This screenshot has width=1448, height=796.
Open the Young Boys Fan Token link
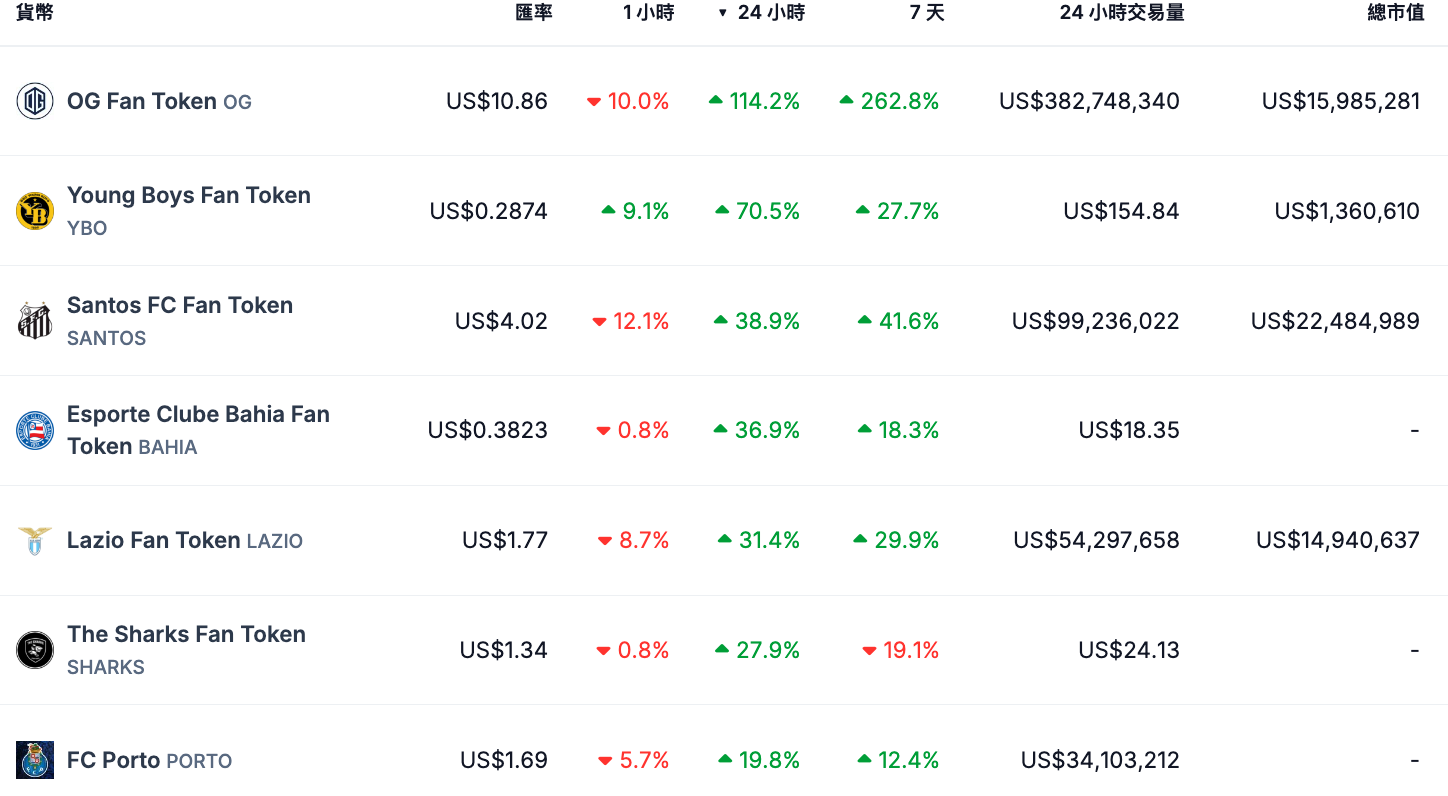[x=189, y=195]
